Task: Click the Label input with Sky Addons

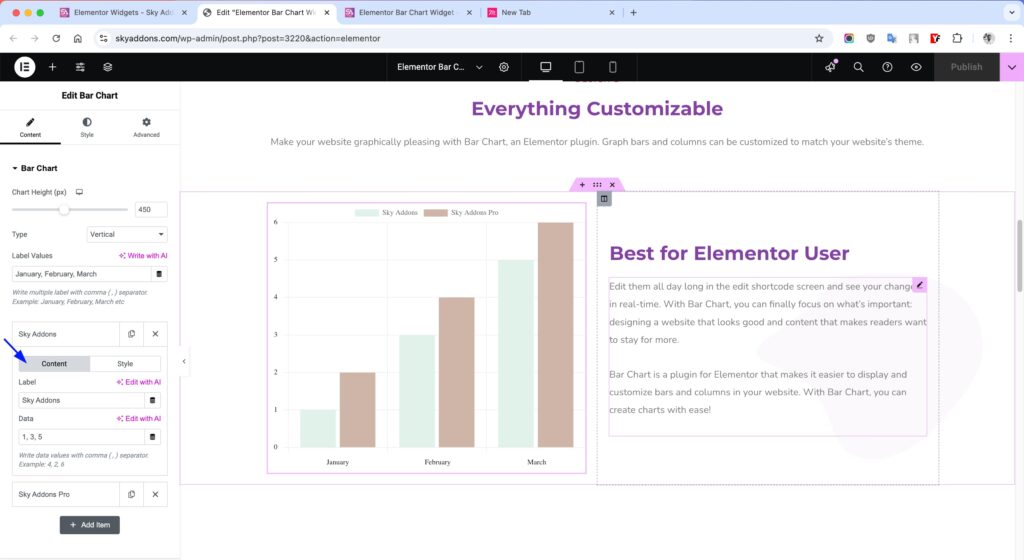Action: click(81, 400)
